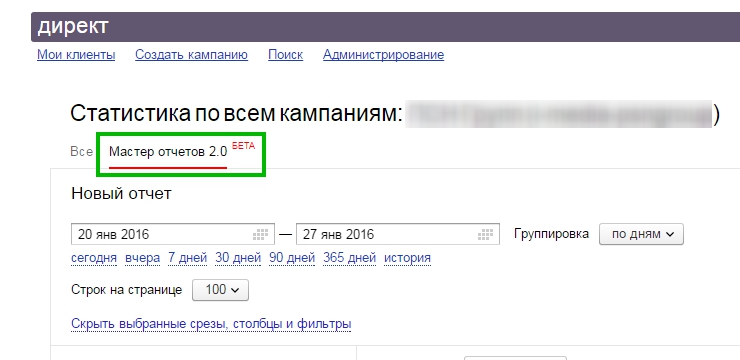Click the история period link
The image size is (740, 360).
pyautogui.click(x=407, y=258)
